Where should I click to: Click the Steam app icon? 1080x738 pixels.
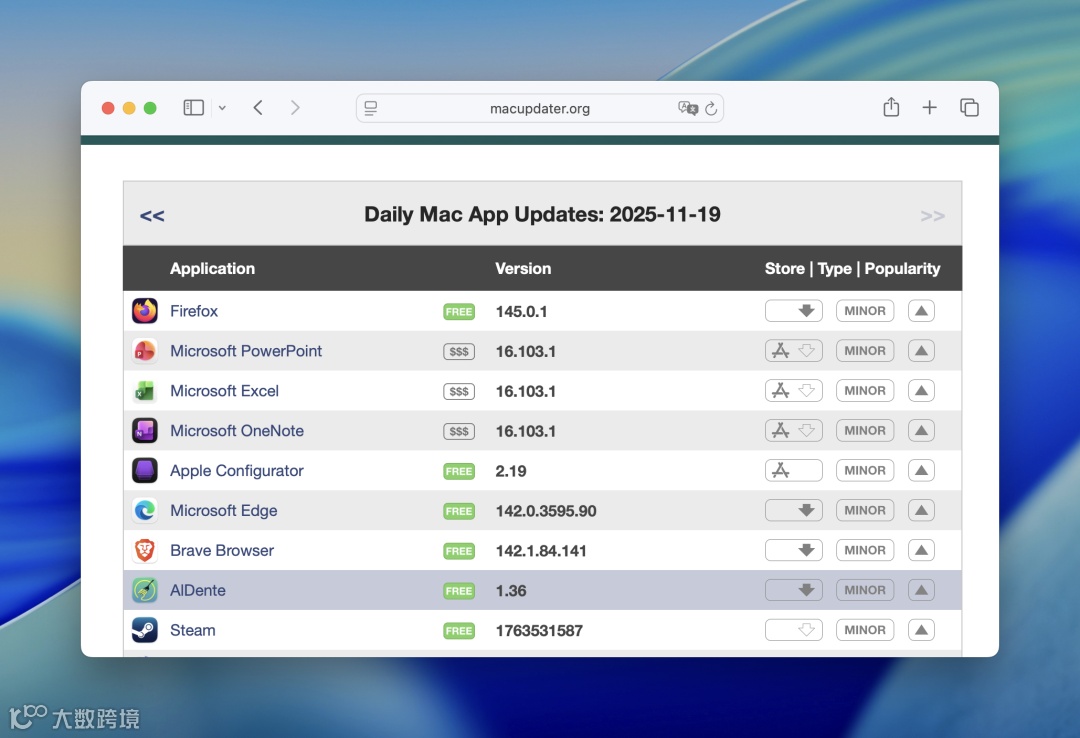145,631
